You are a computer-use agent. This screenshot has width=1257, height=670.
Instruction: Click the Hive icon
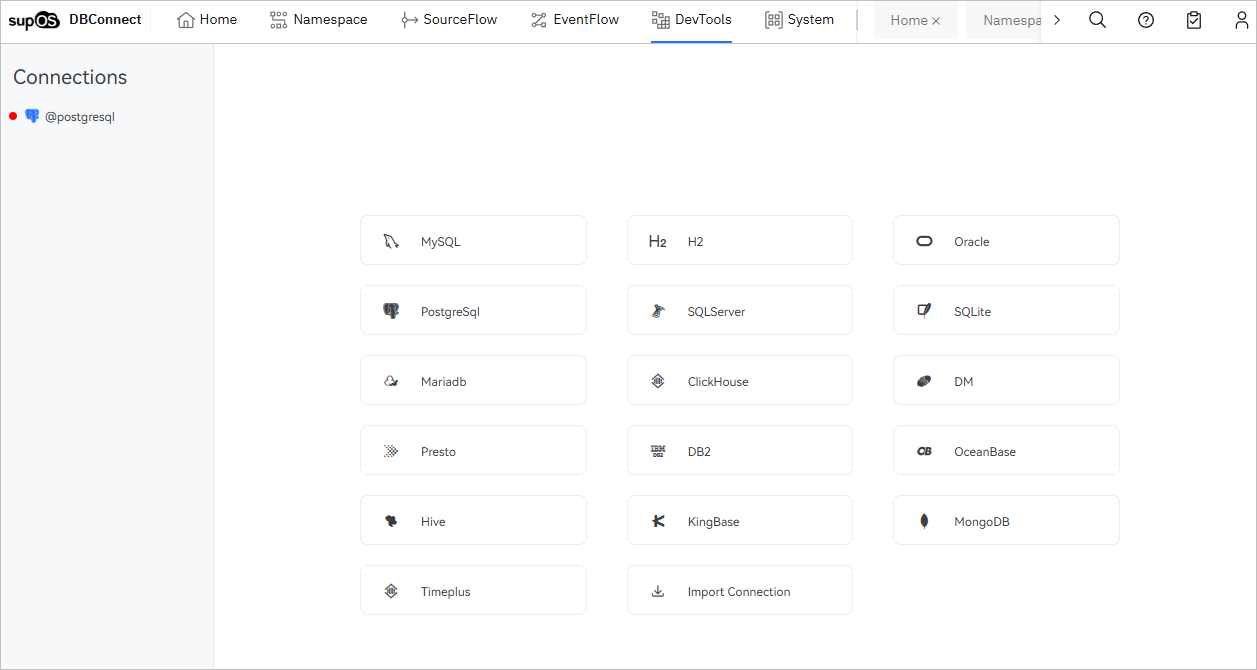tap(391, 521)
